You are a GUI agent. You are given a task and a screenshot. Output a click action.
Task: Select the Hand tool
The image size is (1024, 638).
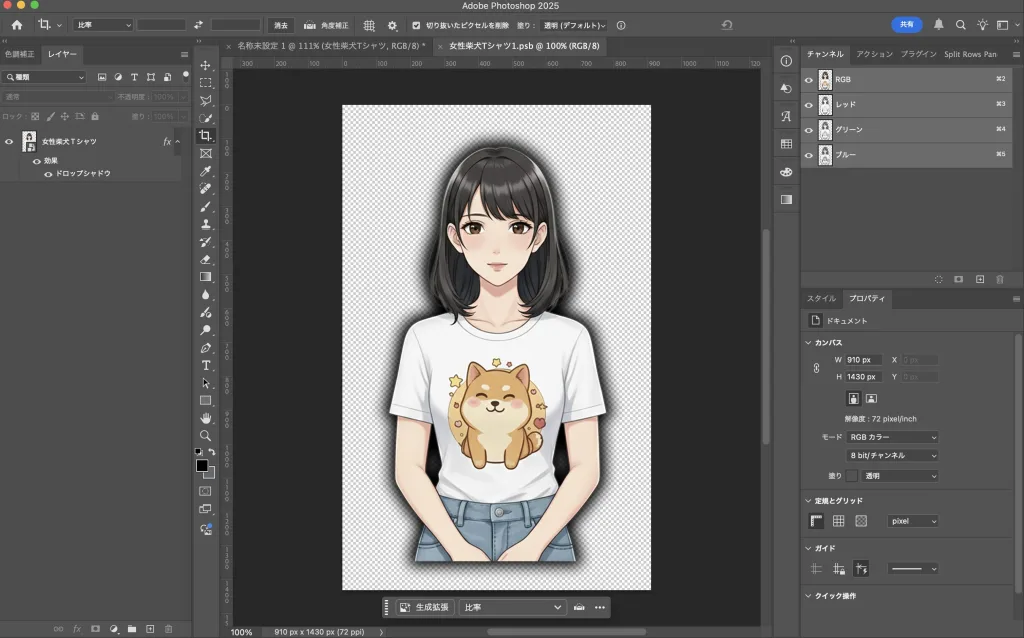(206, 418)
